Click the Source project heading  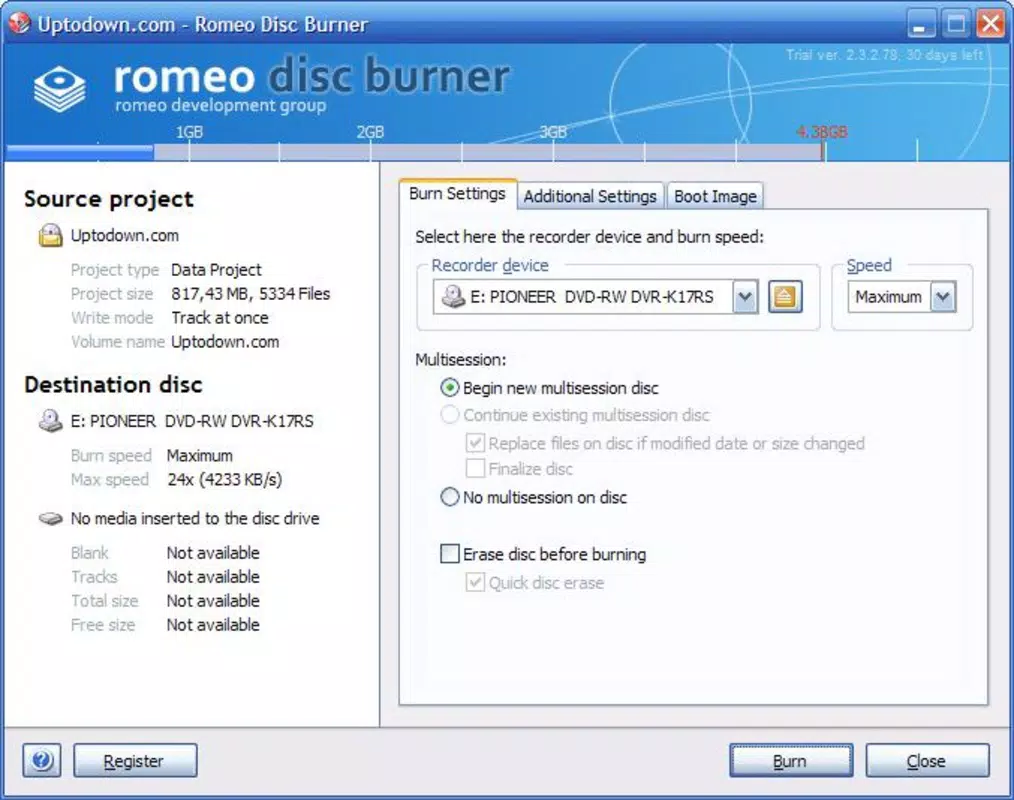click(x=109, y=199)
